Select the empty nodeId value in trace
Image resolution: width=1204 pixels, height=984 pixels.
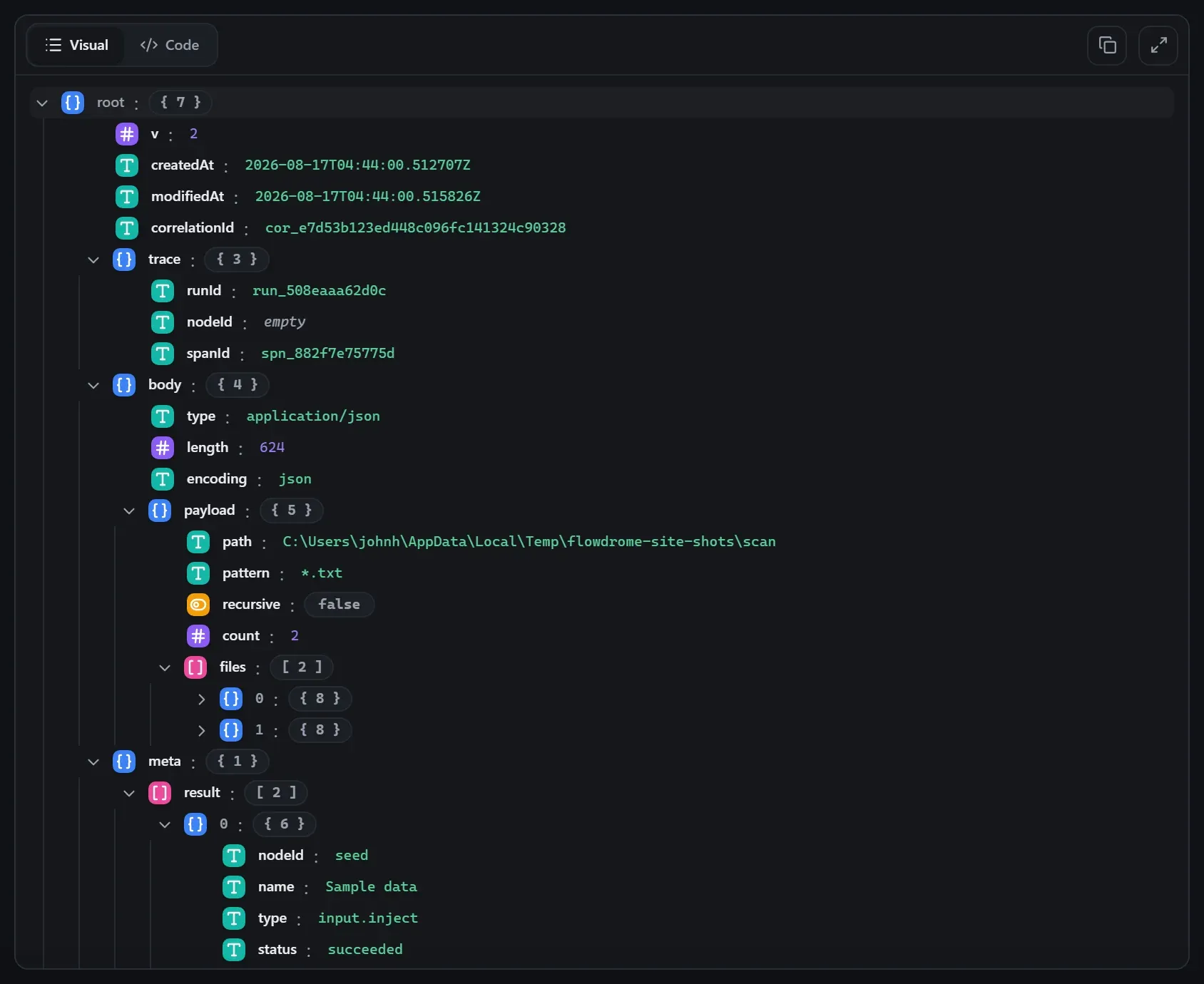(285, 322)
